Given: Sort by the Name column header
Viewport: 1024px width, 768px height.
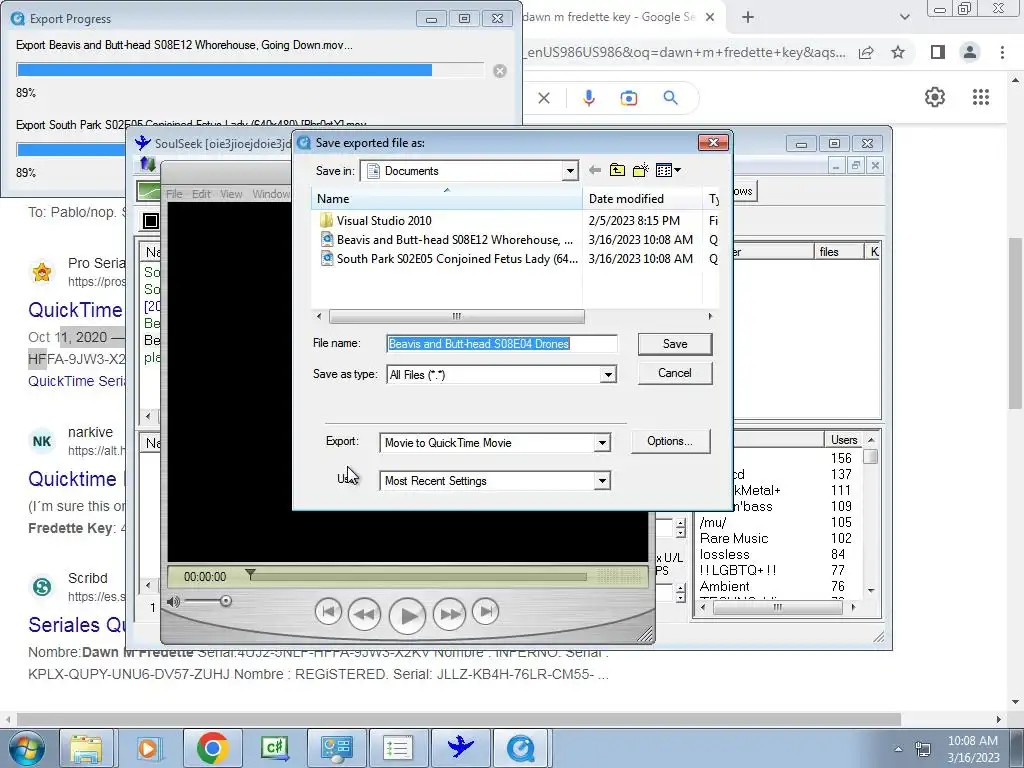Looking at the screenshot, I should [x=447, y=199].
